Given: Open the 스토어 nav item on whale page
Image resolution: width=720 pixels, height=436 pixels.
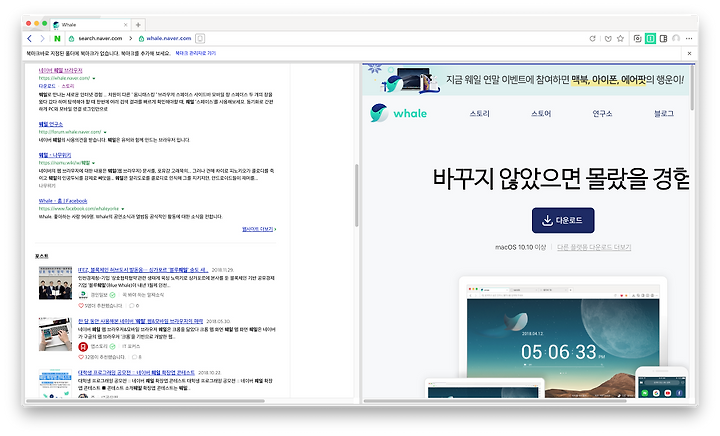Looking at the screenshot, I should click(x=541, y=113).
